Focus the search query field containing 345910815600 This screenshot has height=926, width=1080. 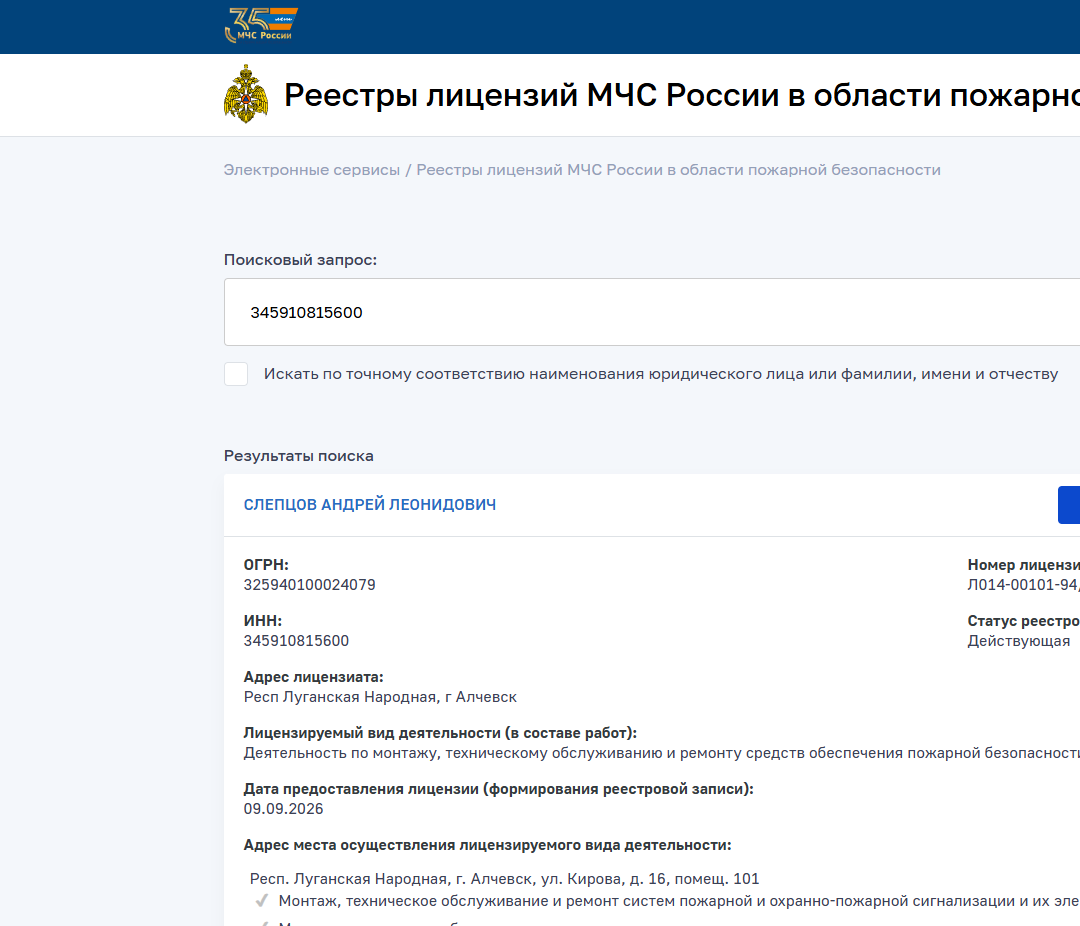(652, 312)
